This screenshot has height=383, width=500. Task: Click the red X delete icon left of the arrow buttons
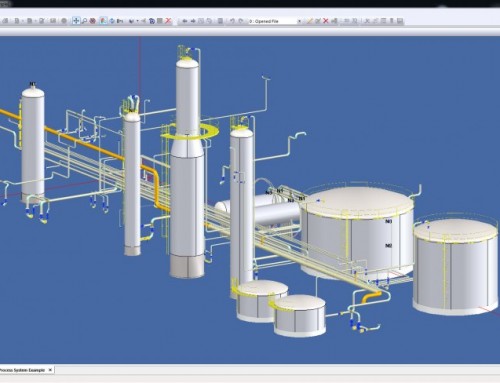168,21
